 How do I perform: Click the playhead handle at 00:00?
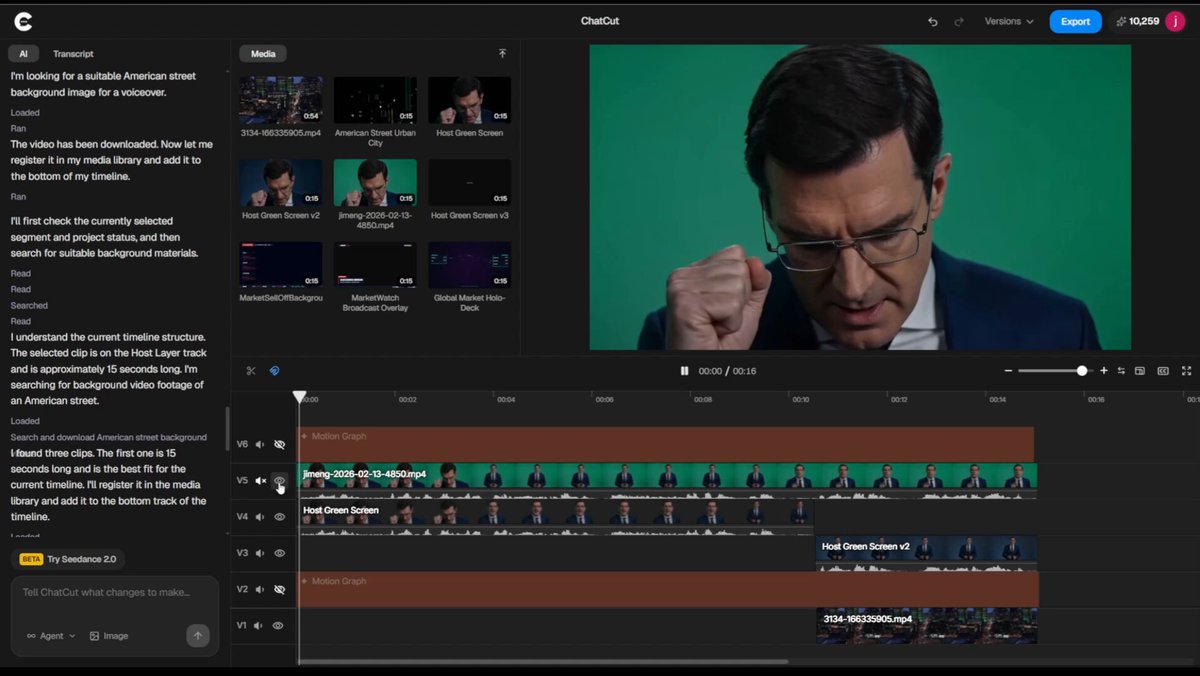(x=299, y=397)
